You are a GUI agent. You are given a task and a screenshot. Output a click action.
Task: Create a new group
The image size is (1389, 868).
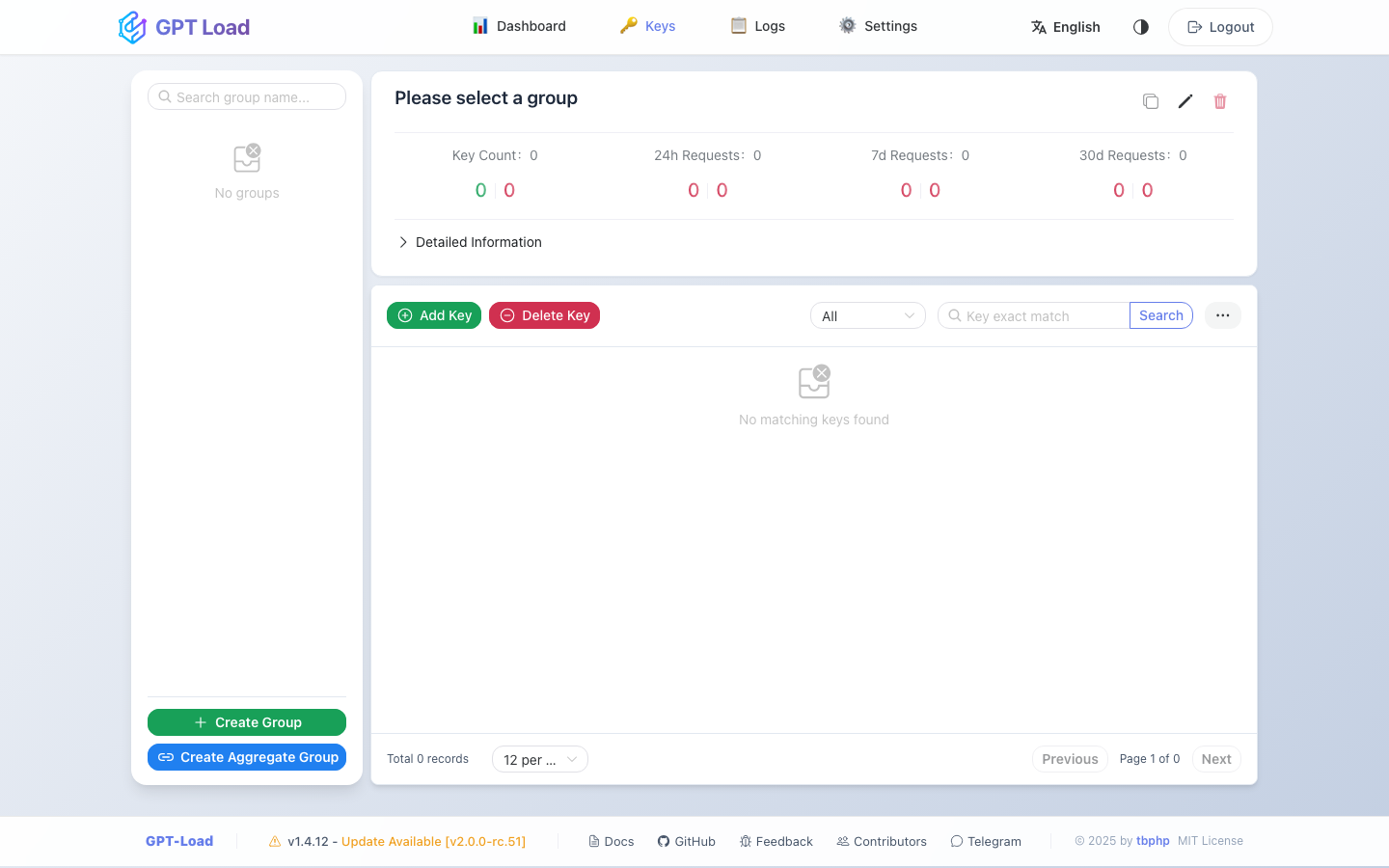tap(247, 722)
